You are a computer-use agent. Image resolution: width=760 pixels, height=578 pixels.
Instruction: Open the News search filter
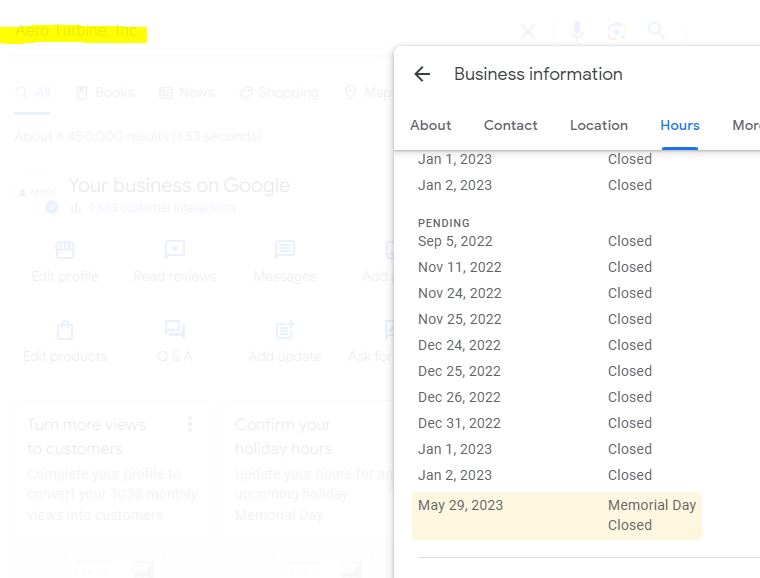(x=186, y=92)
